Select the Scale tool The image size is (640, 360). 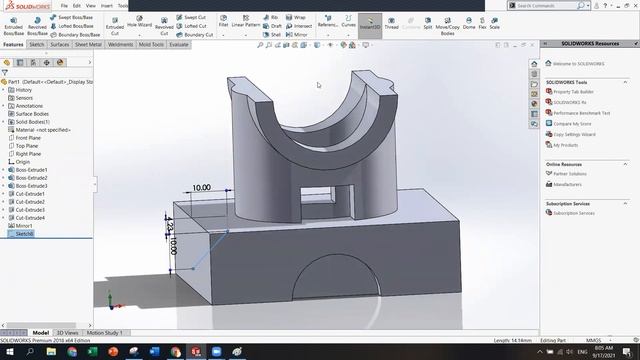point(494,23)
